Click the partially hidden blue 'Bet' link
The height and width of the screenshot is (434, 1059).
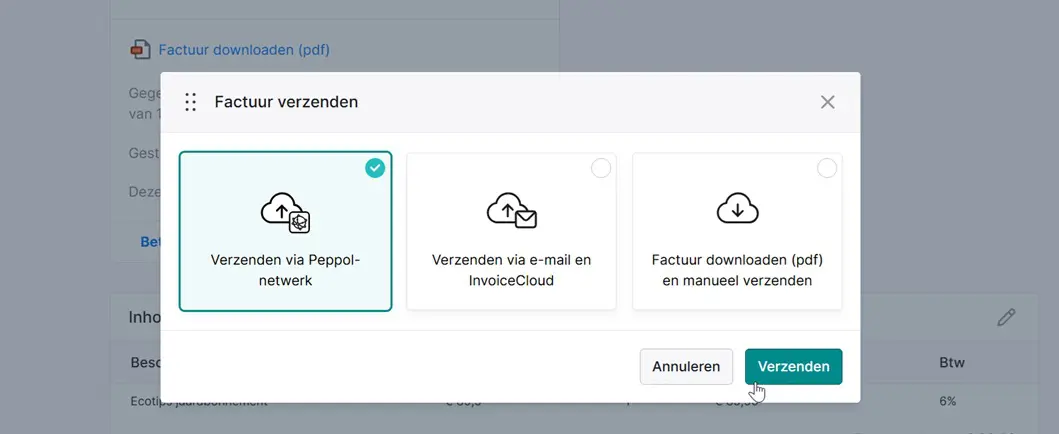150,241
